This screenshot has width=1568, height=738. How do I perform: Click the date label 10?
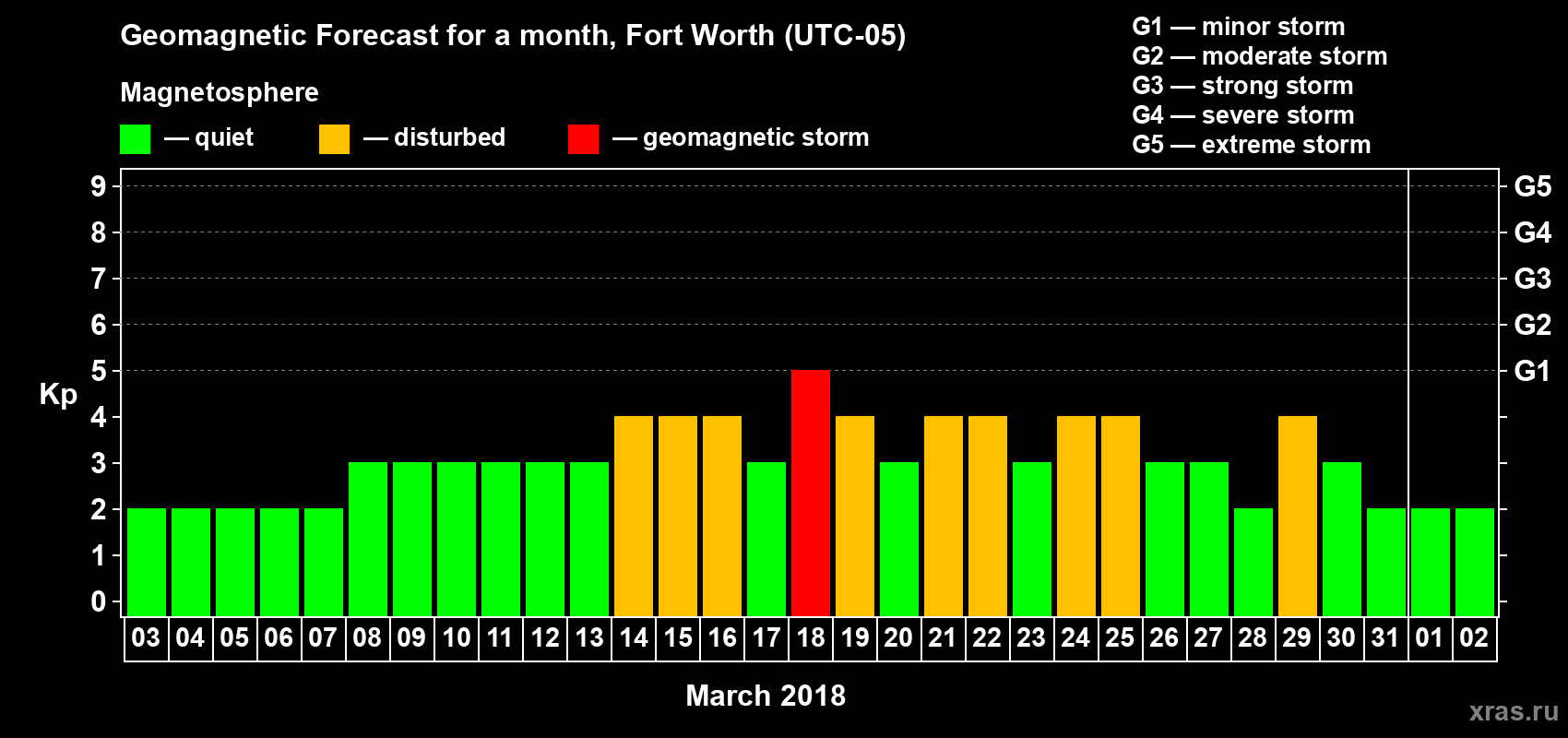tap(457, 638)
